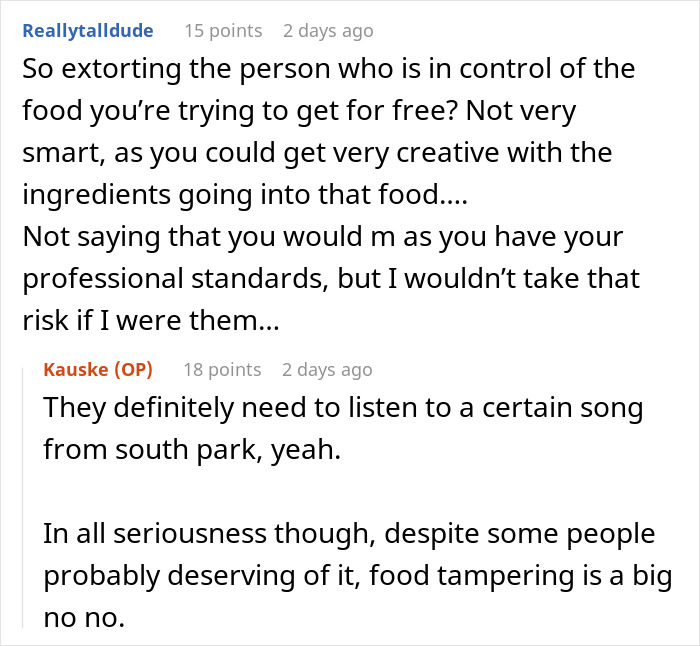Click the line mentioning "very creative with the"
The image size is (700, 646).
316,154
